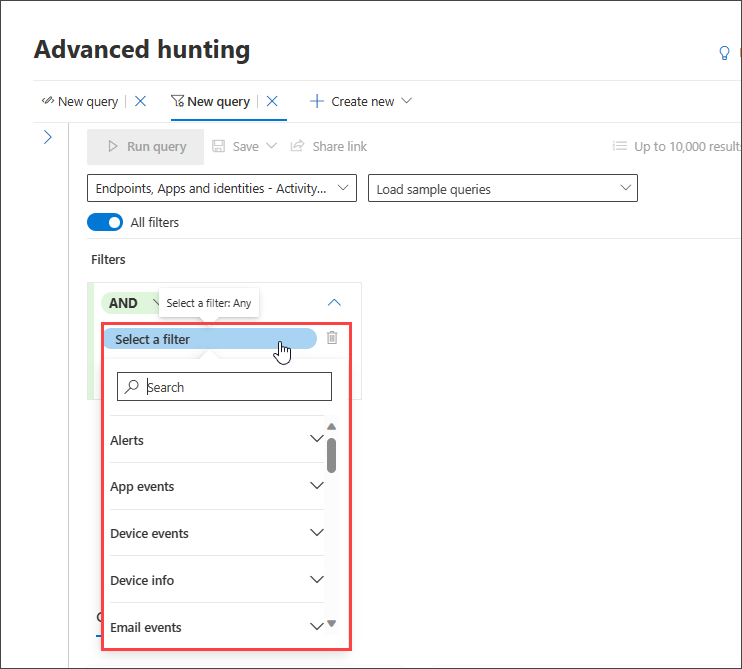Screen dimensions: 742x669
Task: Close the first New query tab
Action: 141,101
